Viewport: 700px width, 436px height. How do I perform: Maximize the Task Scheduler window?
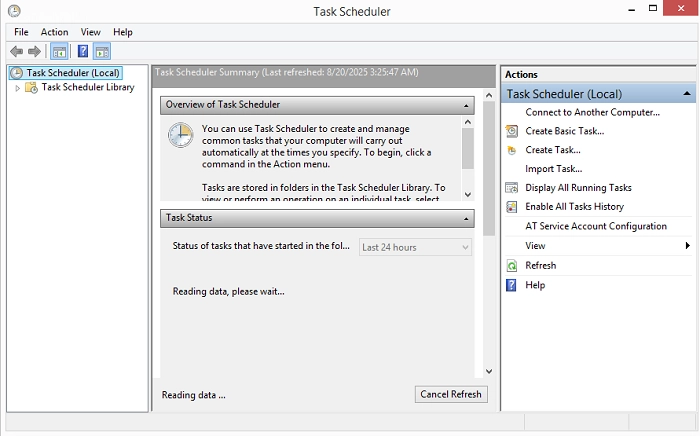click(653, 8)
